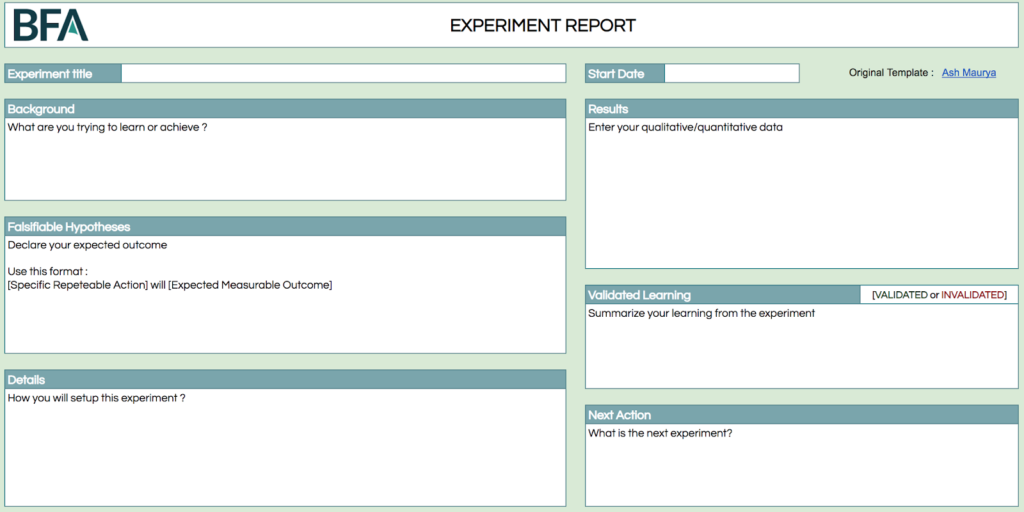Click 'Summarize your learning from the experiment' text

tap(701, 313)
